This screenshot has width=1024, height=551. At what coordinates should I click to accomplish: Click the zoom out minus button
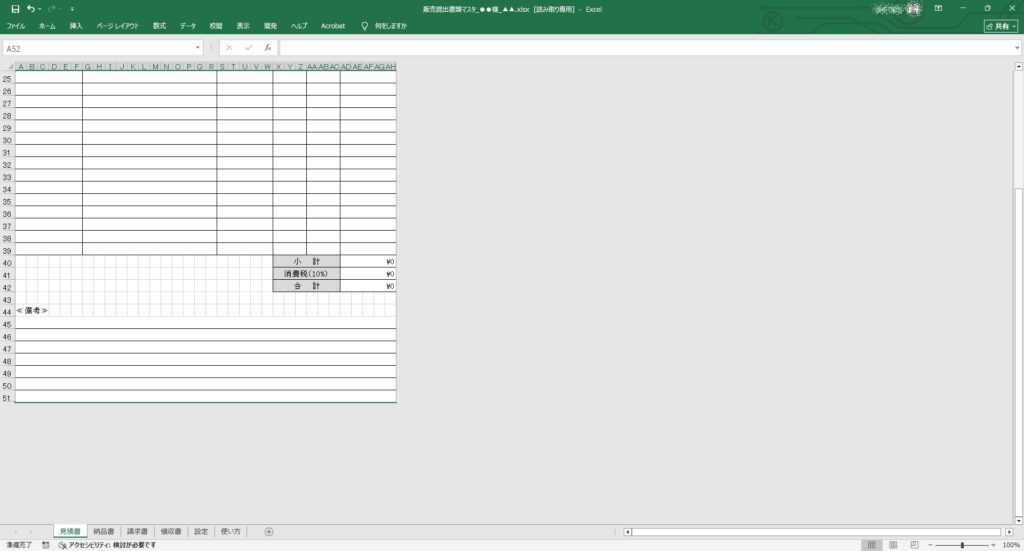pyautogui.click(x=930, y=544)
